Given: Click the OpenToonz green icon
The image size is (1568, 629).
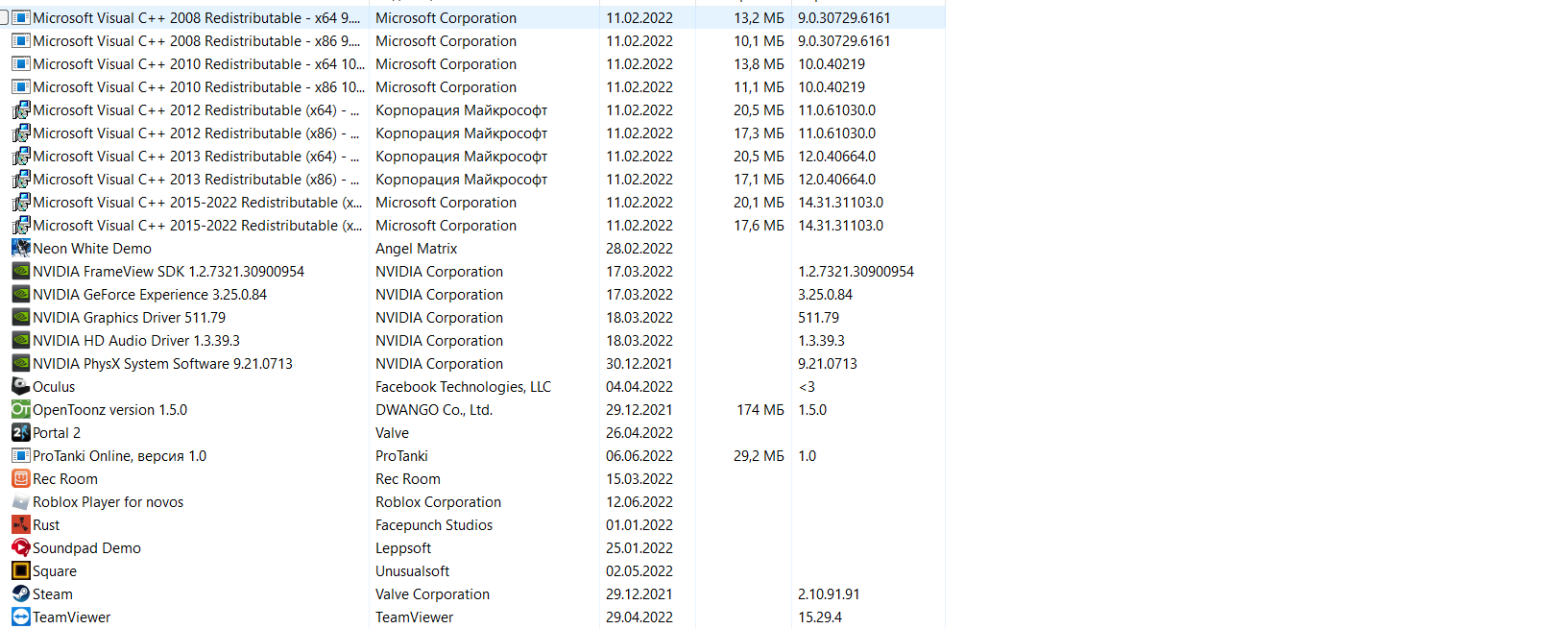Looking at the screenshot, I should point(21,410).
